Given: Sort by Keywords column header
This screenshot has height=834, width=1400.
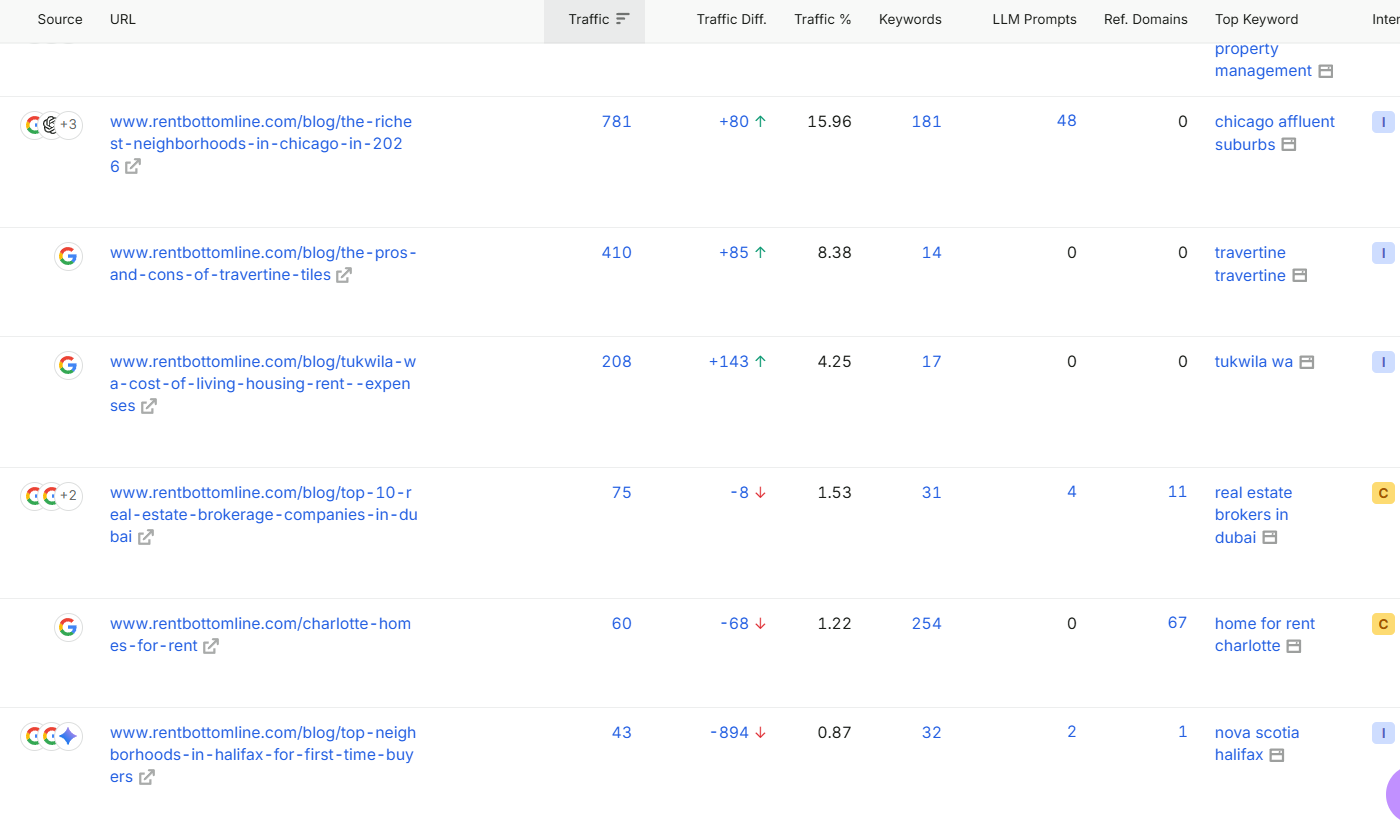Looking at the screenshot, I should [910, 20].
